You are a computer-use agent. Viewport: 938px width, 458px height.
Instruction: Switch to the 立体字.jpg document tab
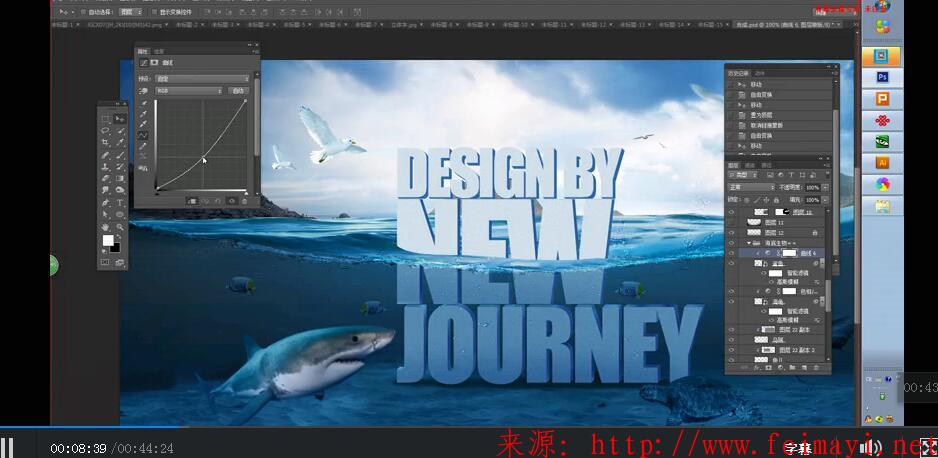tap(396, 23)
